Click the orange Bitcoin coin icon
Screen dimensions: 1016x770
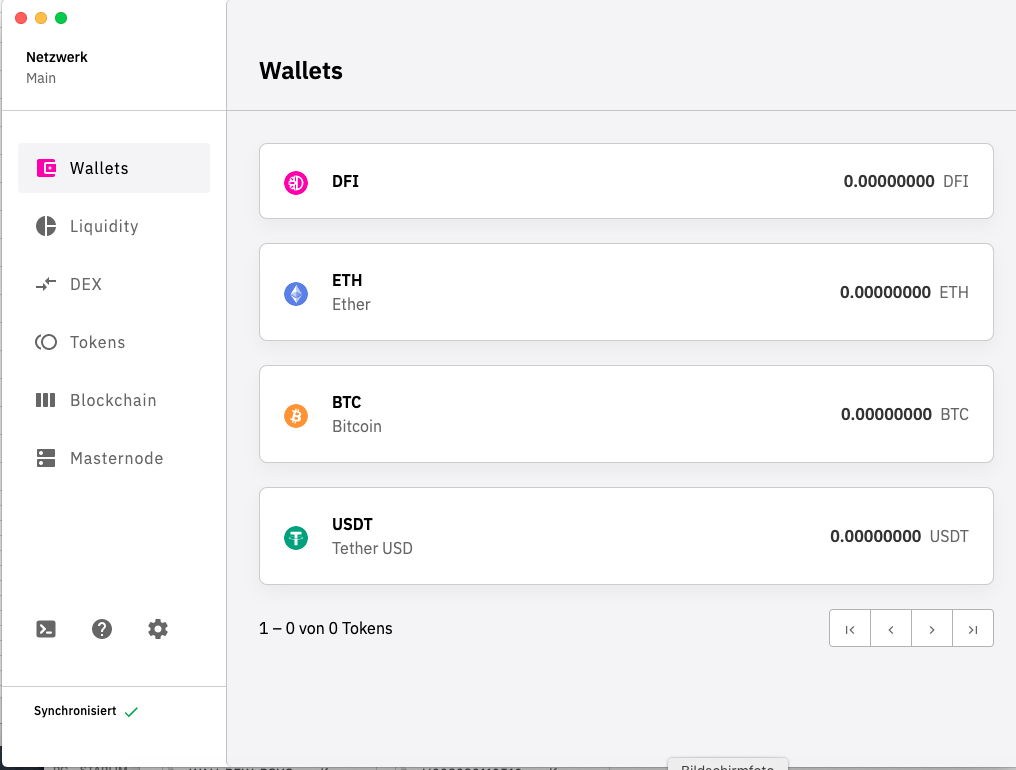(x=296, y=415)
